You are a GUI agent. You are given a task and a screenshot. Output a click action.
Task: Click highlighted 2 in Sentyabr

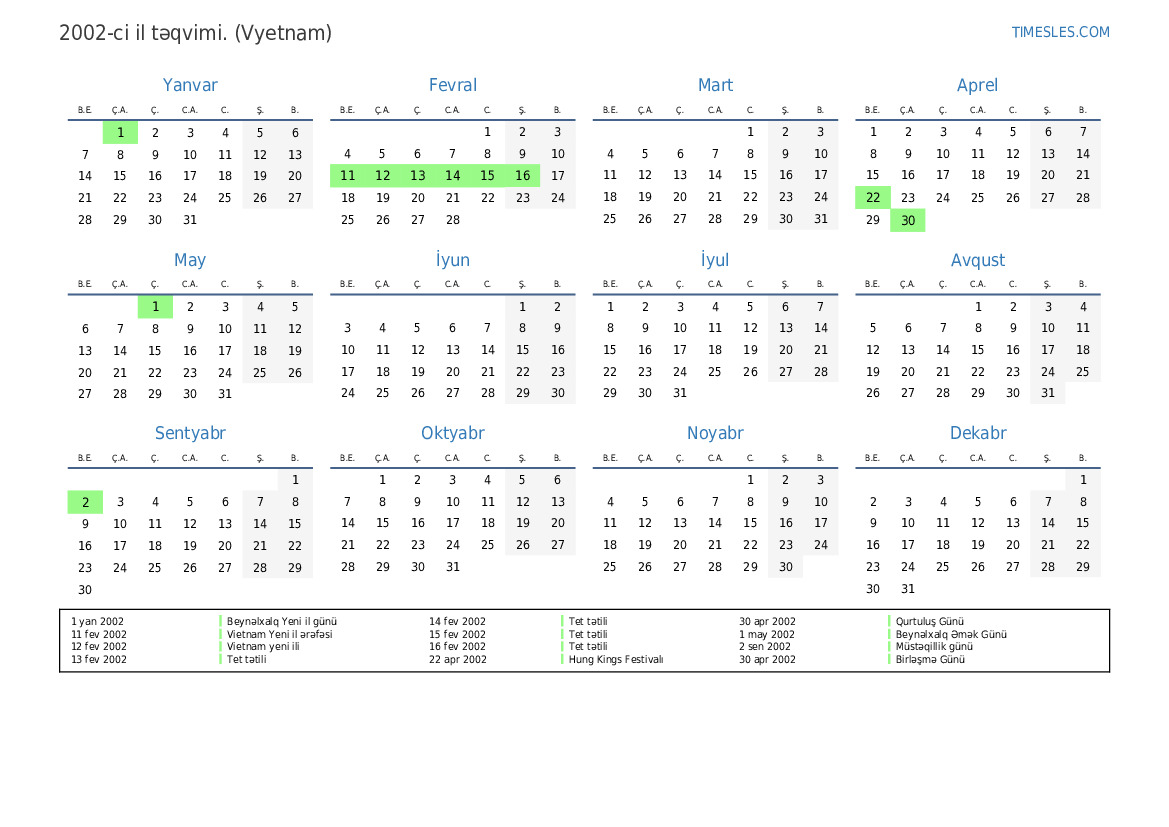(x=85, y=502)
